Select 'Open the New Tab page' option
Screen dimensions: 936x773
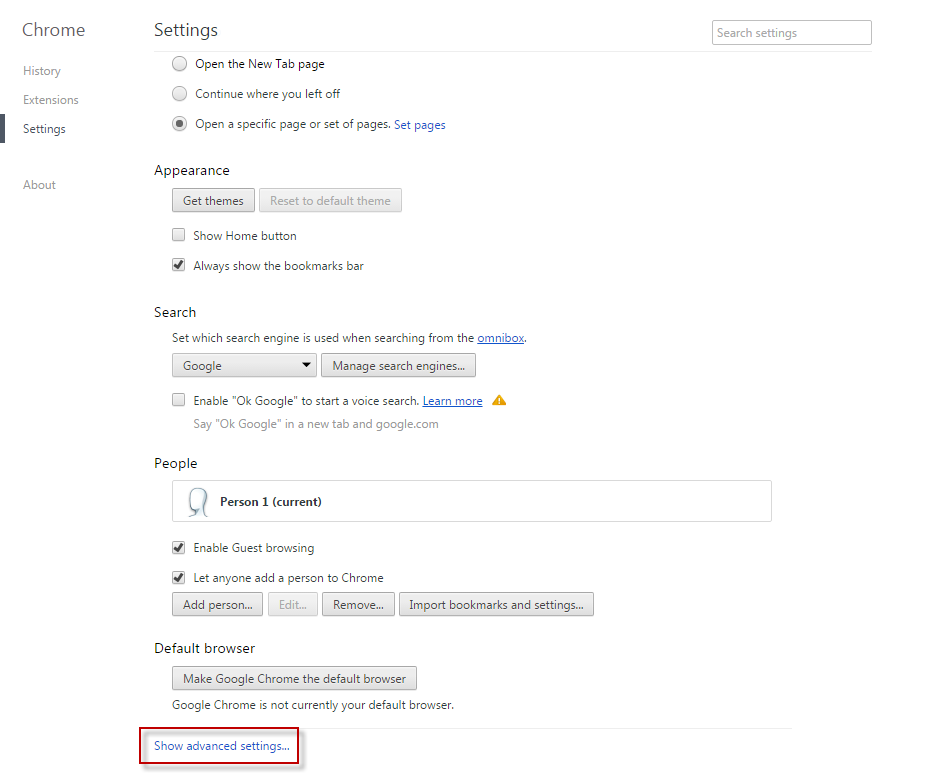click(x=180, y=64)
